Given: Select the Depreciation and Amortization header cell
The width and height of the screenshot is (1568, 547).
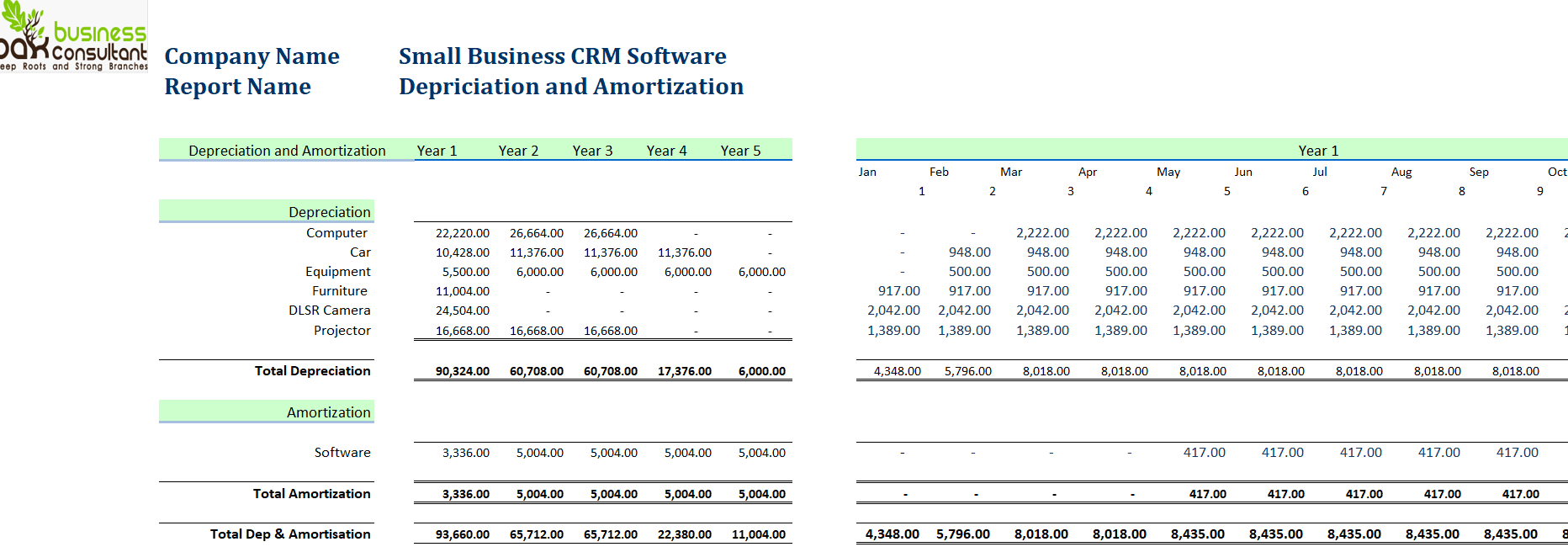Looking at the screenshot, I should click(287, 151).
